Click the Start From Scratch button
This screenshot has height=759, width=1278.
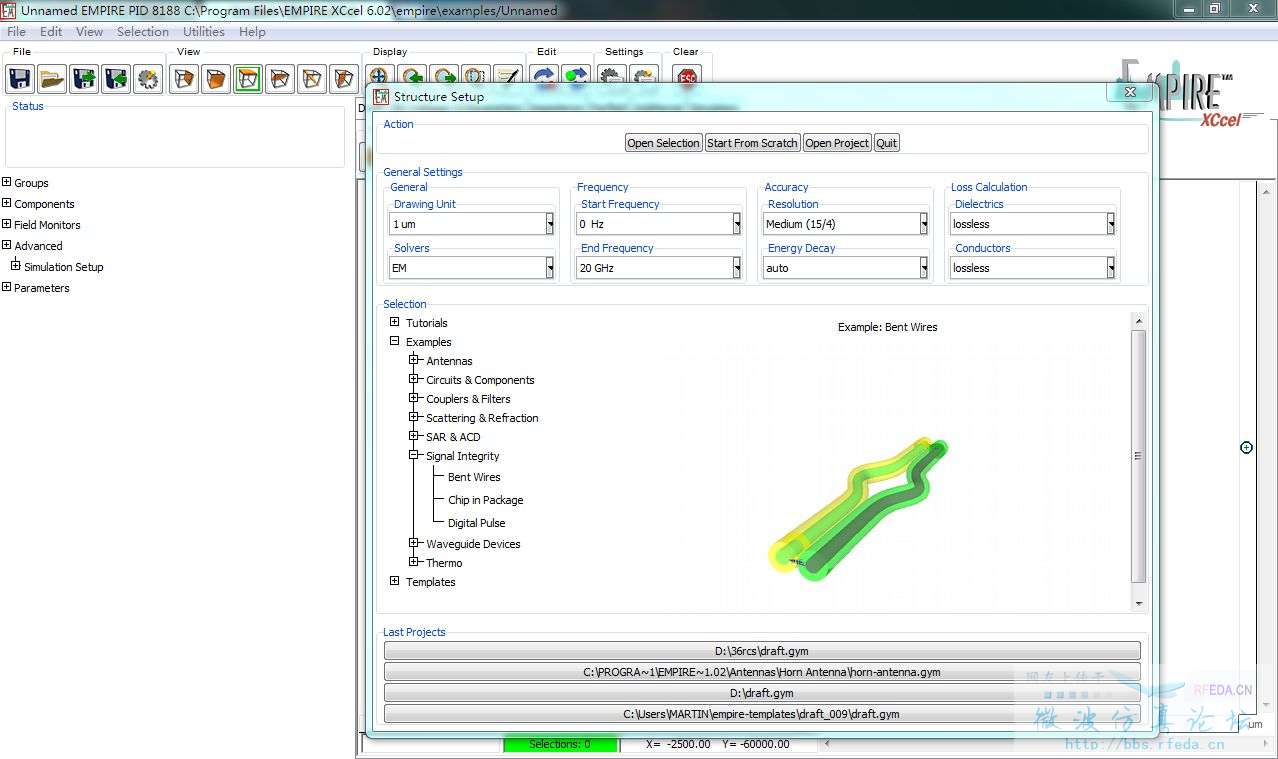752,143
